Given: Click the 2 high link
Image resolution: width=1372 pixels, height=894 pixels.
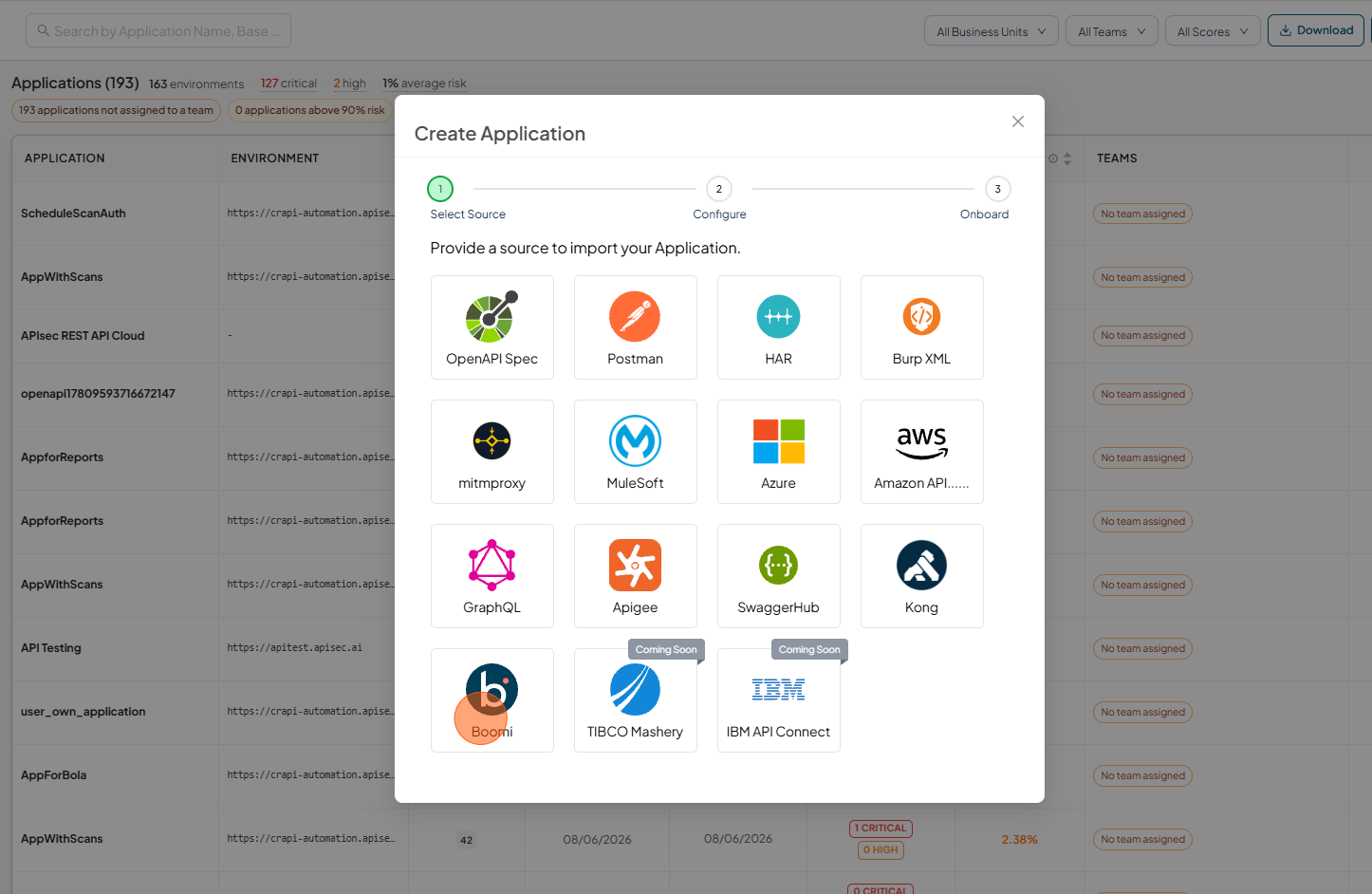Looking at the screenshot, I should pos(349,84).
